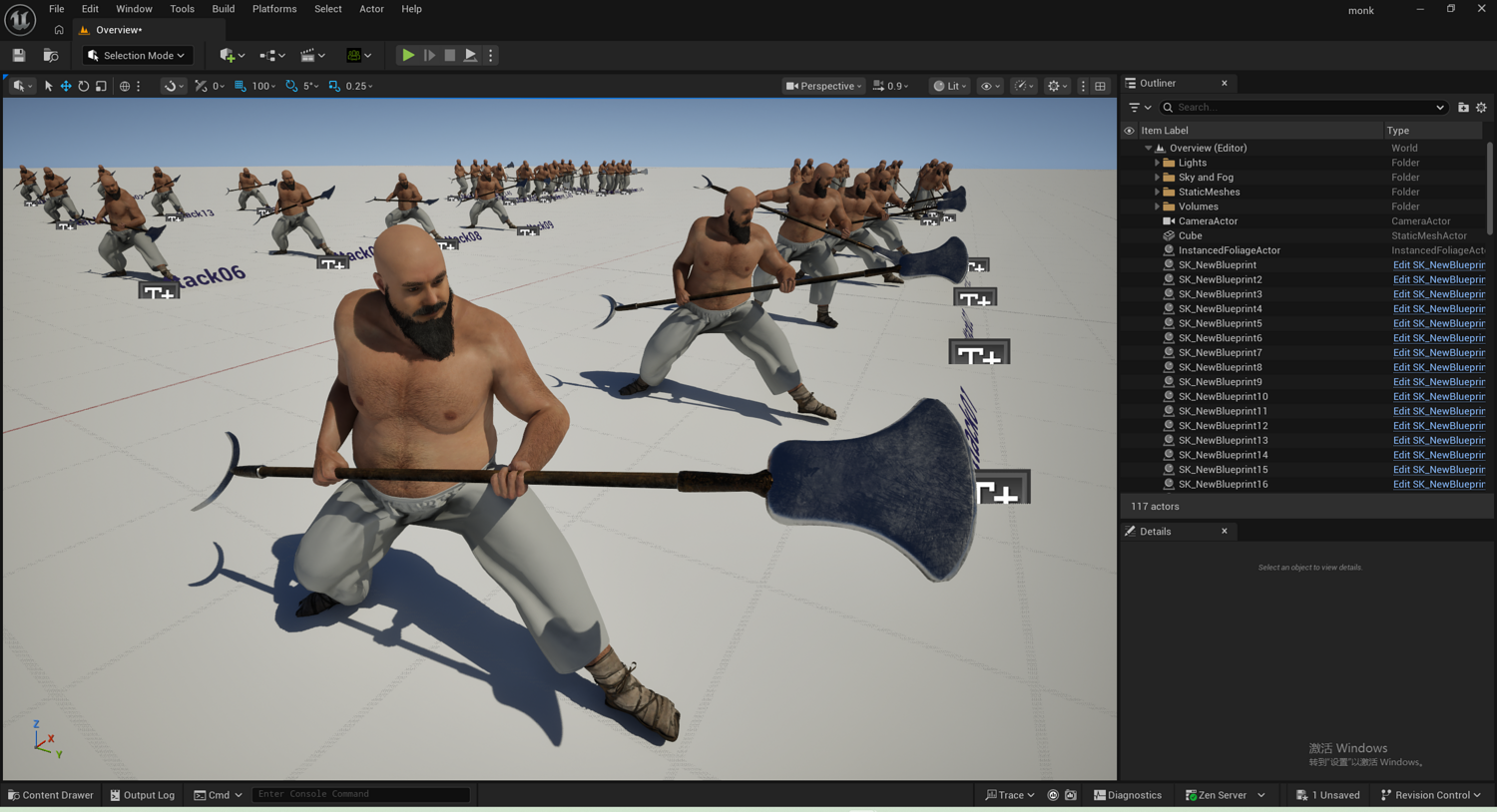The width and height of the screenshot is (1497, 812).
Task: Open the Outliner settings gear
Action: pos(1481,108)
